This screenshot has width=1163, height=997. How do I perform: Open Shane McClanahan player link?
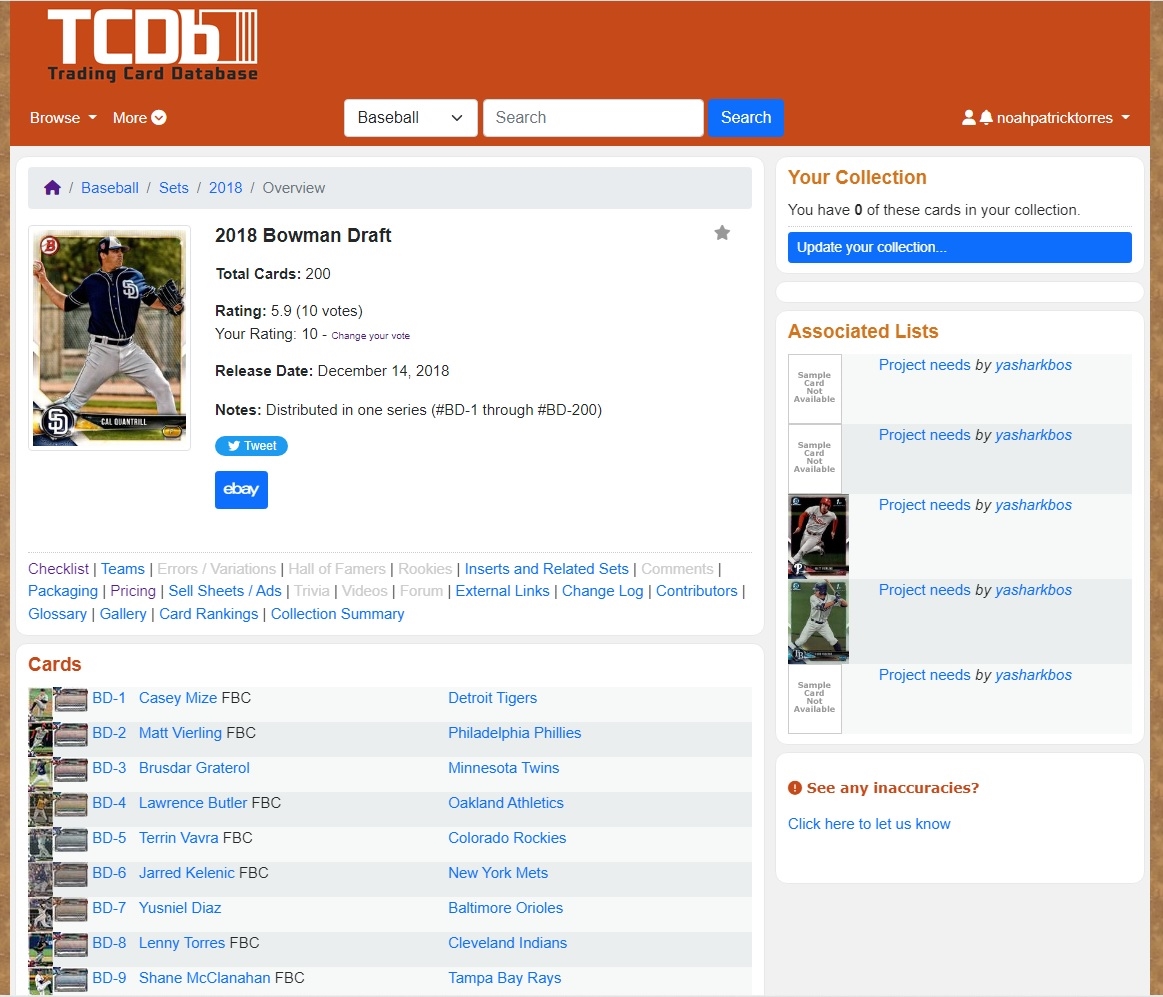(205, 978)
